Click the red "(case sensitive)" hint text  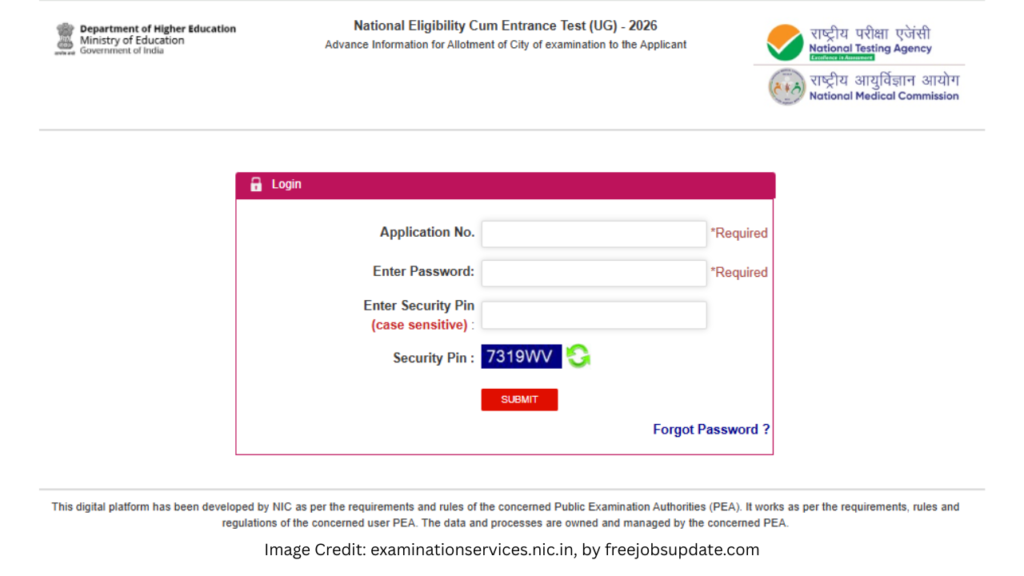419,325
